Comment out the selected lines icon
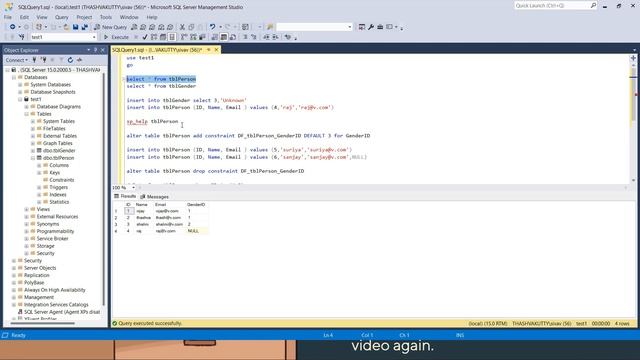Viewport: 640px width, 360px height. pyautogui.click(x=245, y=37)
